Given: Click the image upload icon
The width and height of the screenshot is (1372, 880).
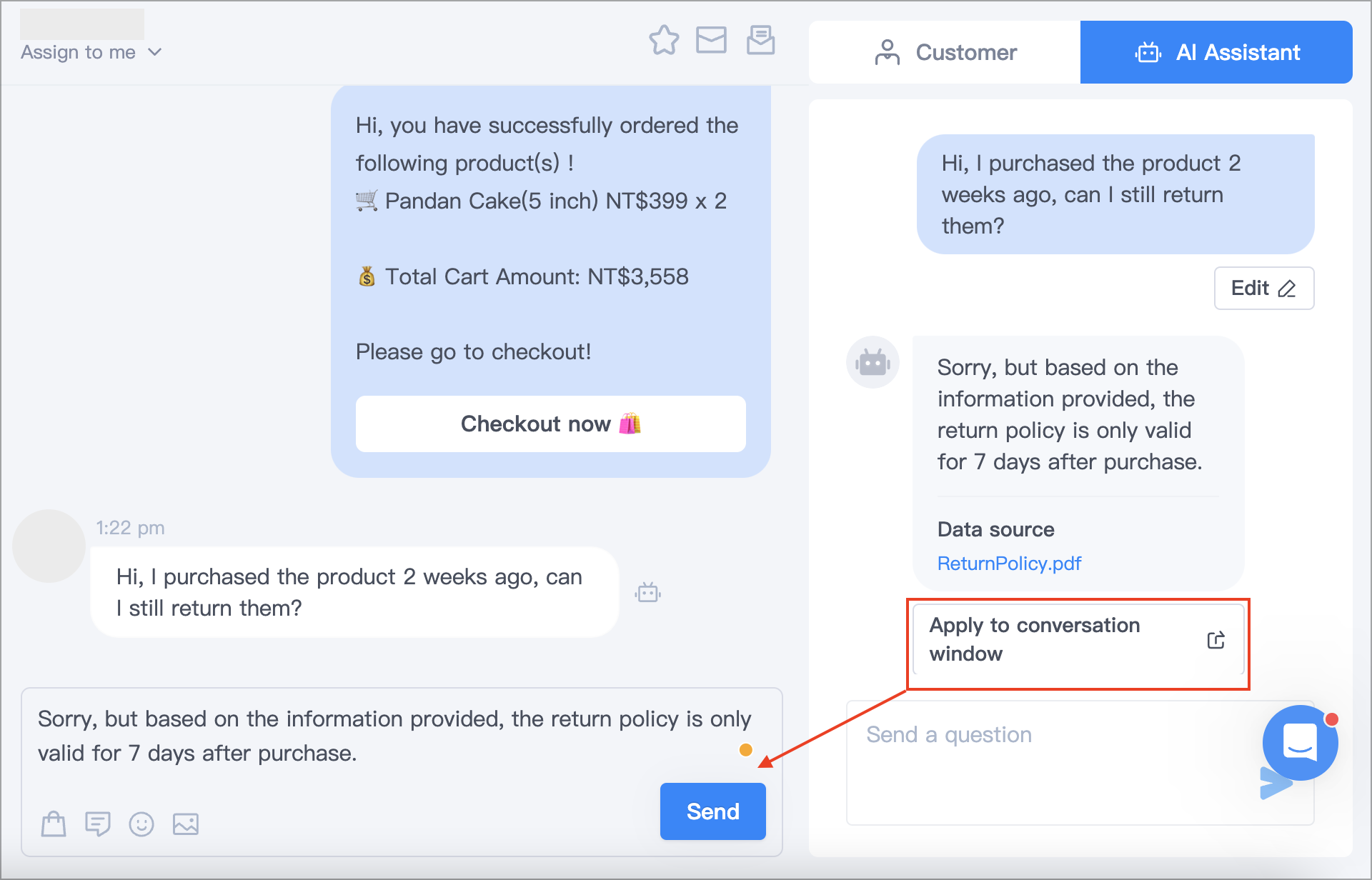Looking at the screenshot, I should [x=186, y=824].
